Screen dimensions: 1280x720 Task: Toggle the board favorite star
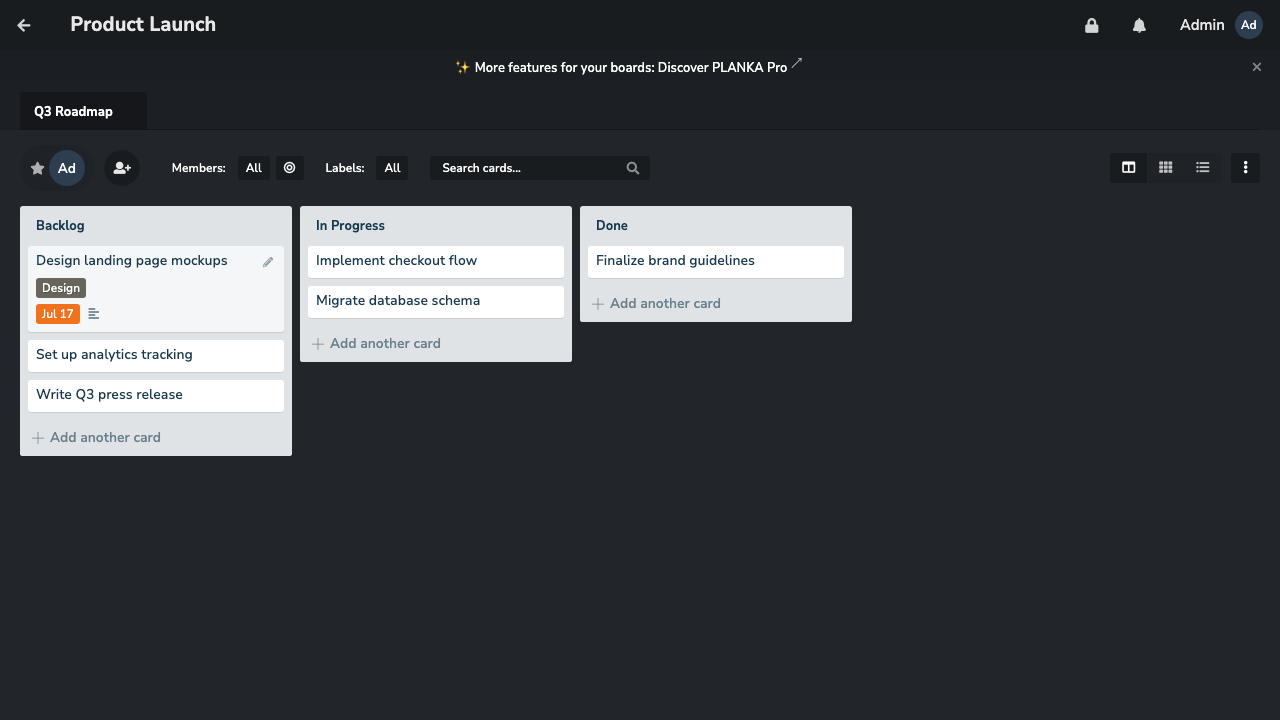tap(38, 168)
